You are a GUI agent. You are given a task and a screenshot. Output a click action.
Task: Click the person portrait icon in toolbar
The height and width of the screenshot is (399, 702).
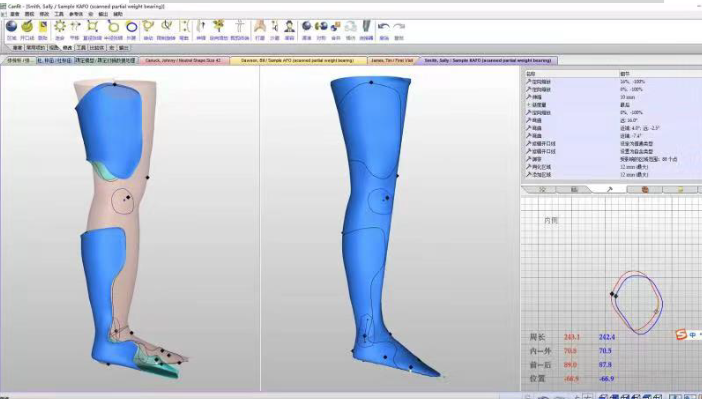point(290,27)
